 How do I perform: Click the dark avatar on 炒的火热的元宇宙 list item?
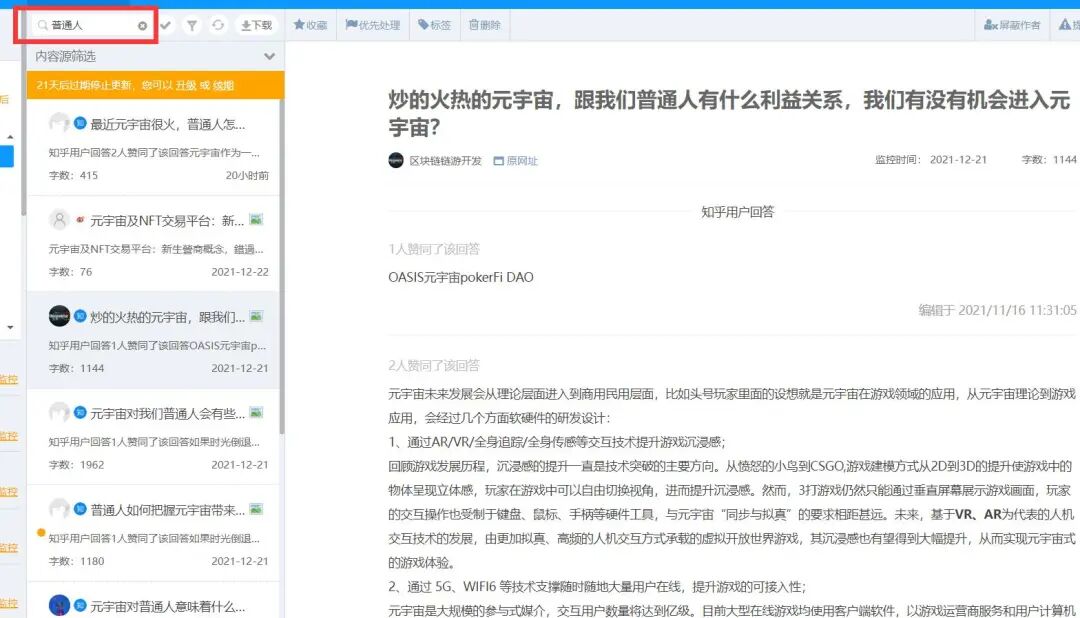[x=59, y=316]
